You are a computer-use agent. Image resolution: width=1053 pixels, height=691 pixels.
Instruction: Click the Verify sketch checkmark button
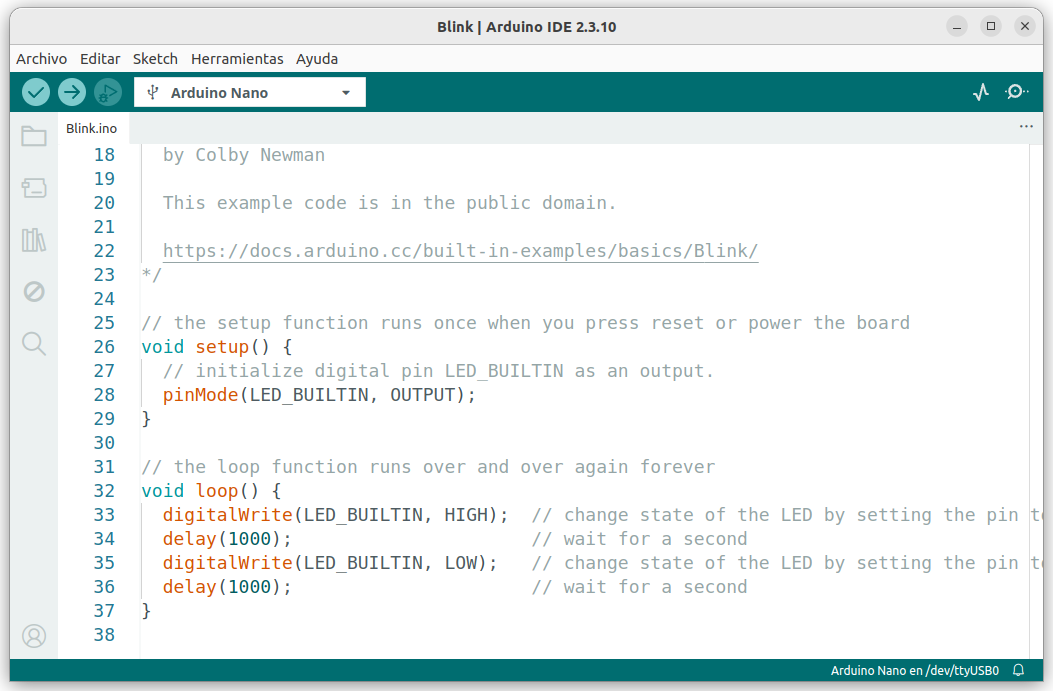[x=36, y=92]
